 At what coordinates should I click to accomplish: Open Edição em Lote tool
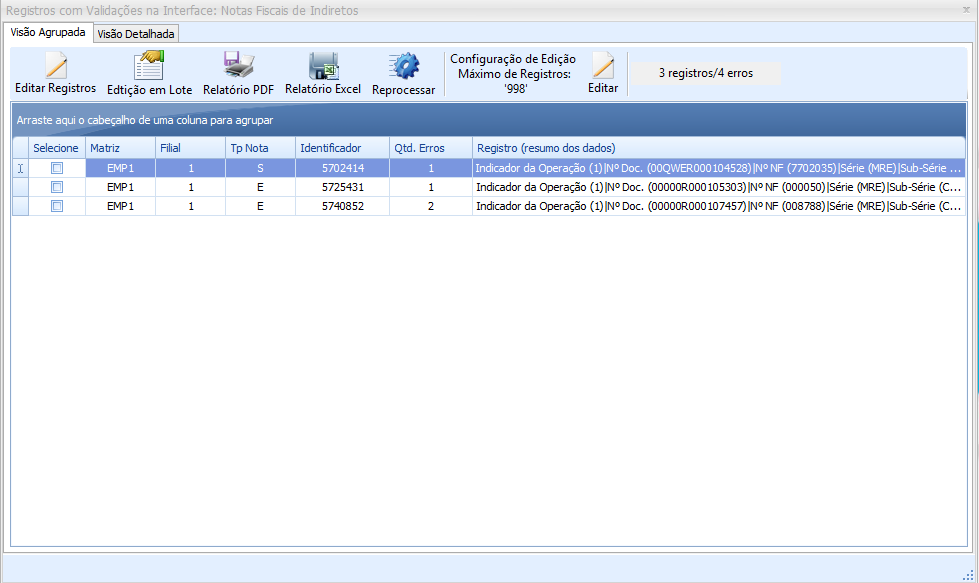point(149,67)
